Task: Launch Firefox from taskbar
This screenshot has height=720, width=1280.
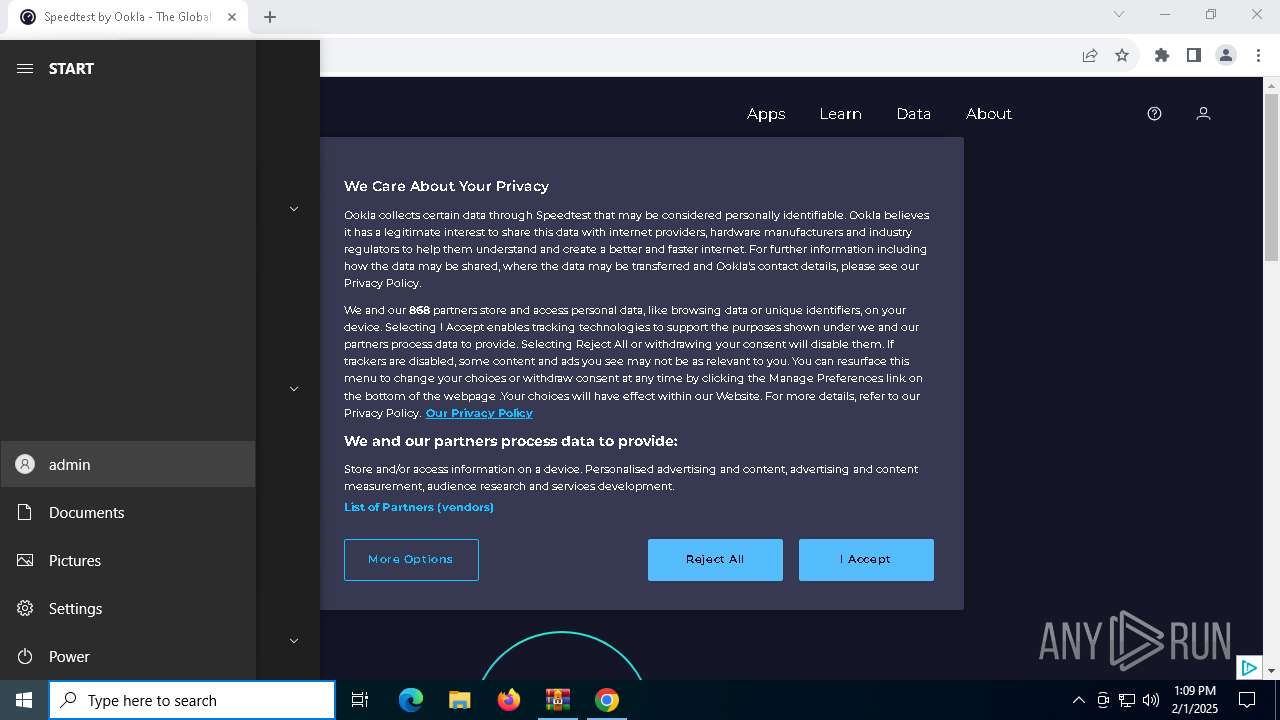Action: click(x=509, y=700)
